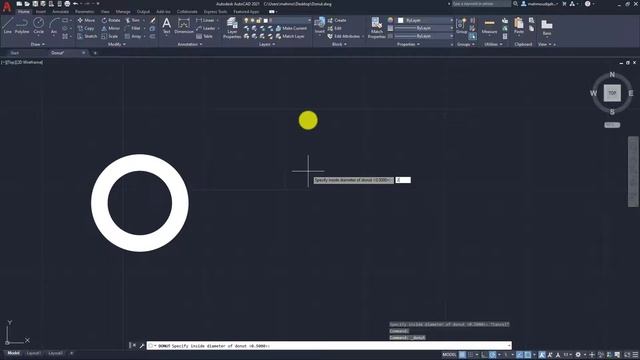This screenshot has height=360, width=640.
Task: Click the Leader tool
Action: (x=206, y=28)
